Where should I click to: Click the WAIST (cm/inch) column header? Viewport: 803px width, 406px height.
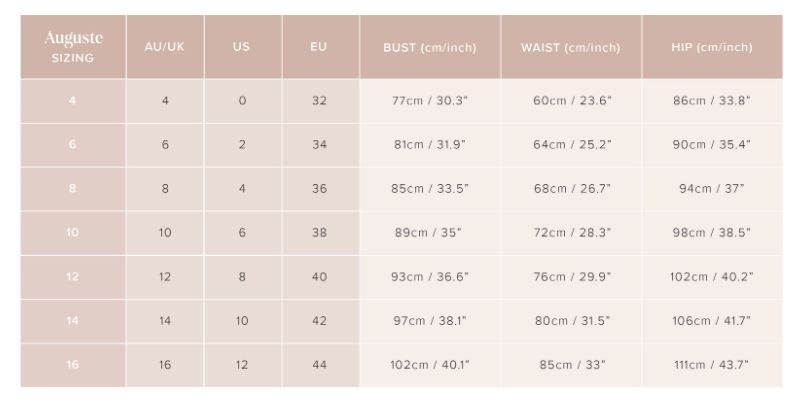[571, 47]
